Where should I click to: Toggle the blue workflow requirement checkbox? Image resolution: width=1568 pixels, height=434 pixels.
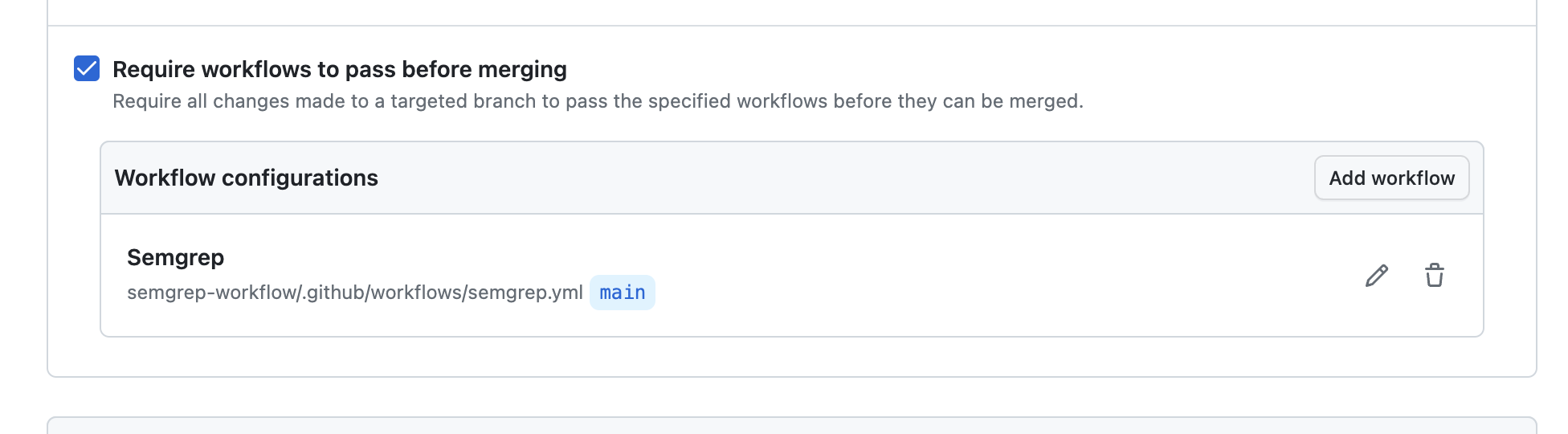tap(87, 69)
